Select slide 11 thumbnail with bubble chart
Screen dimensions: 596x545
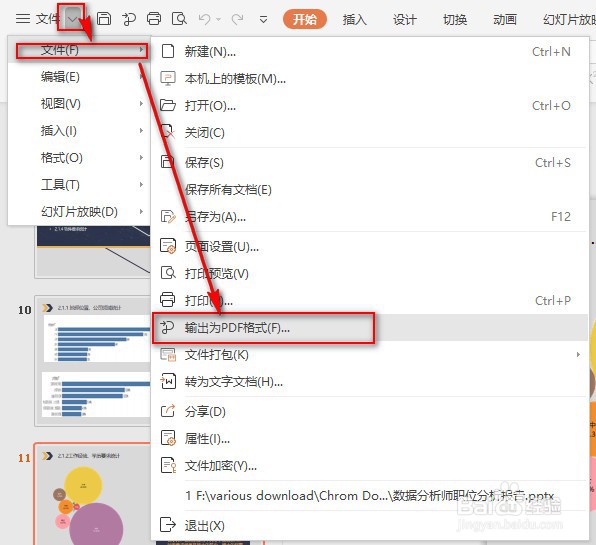click(x=93, y=494)
